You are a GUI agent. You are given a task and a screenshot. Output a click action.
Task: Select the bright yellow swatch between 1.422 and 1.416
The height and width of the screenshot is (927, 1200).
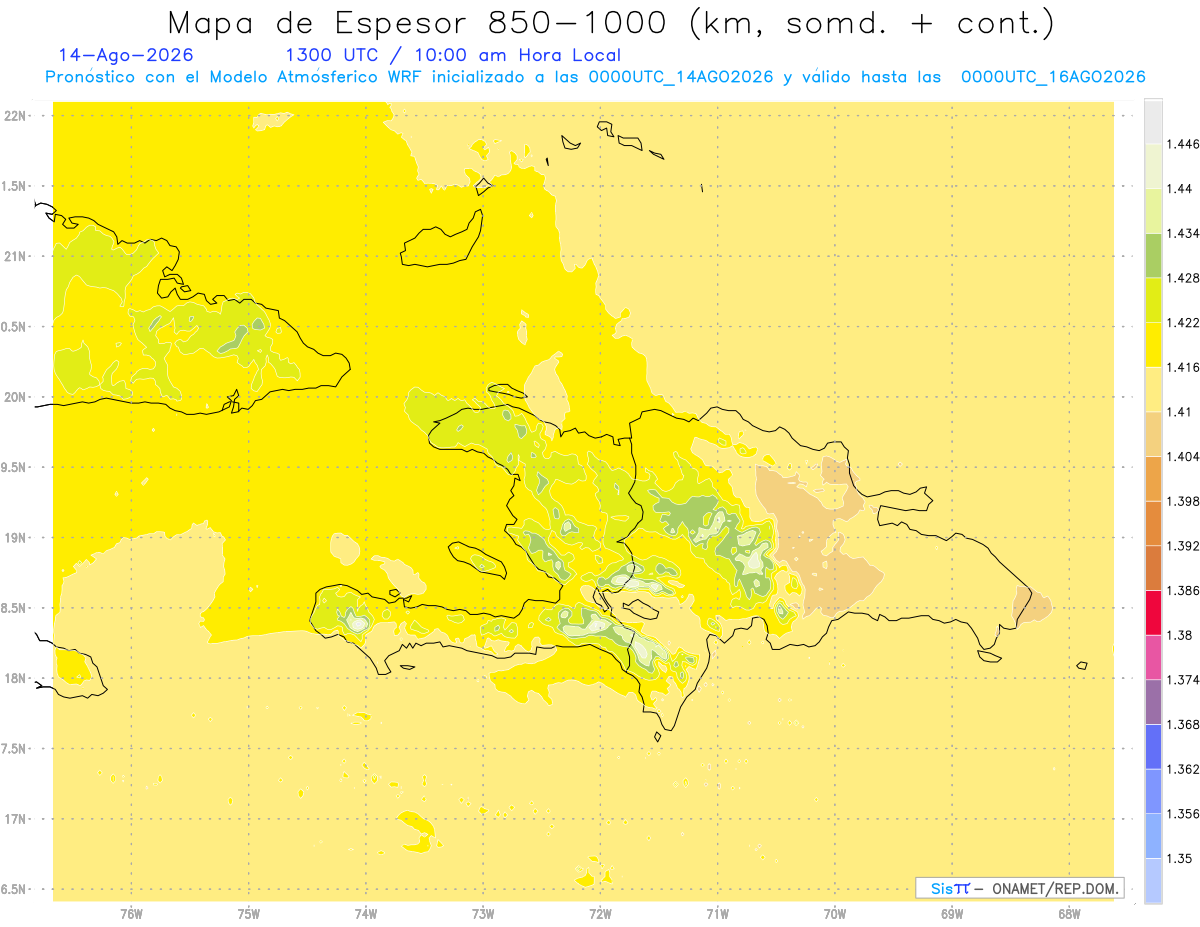tap(1153, 344)
